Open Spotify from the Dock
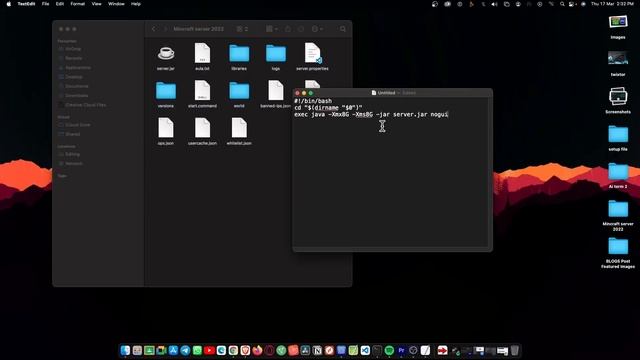The image size is (640, 360). [389, 350]
